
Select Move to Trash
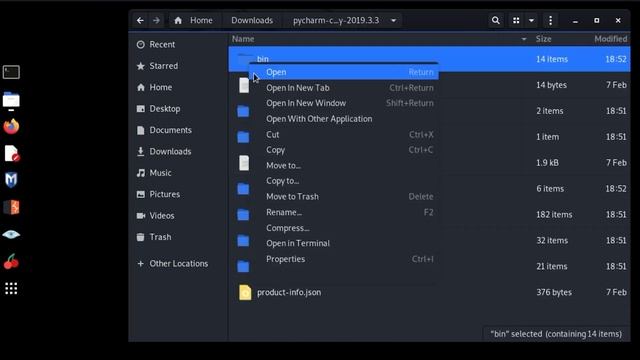pyautogui.click(x=344, y=197)
